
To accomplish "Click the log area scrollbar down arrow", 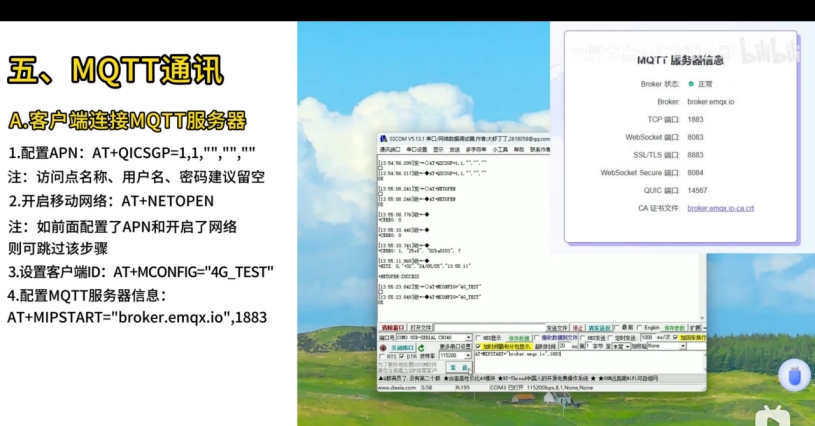I will point(702,318).
